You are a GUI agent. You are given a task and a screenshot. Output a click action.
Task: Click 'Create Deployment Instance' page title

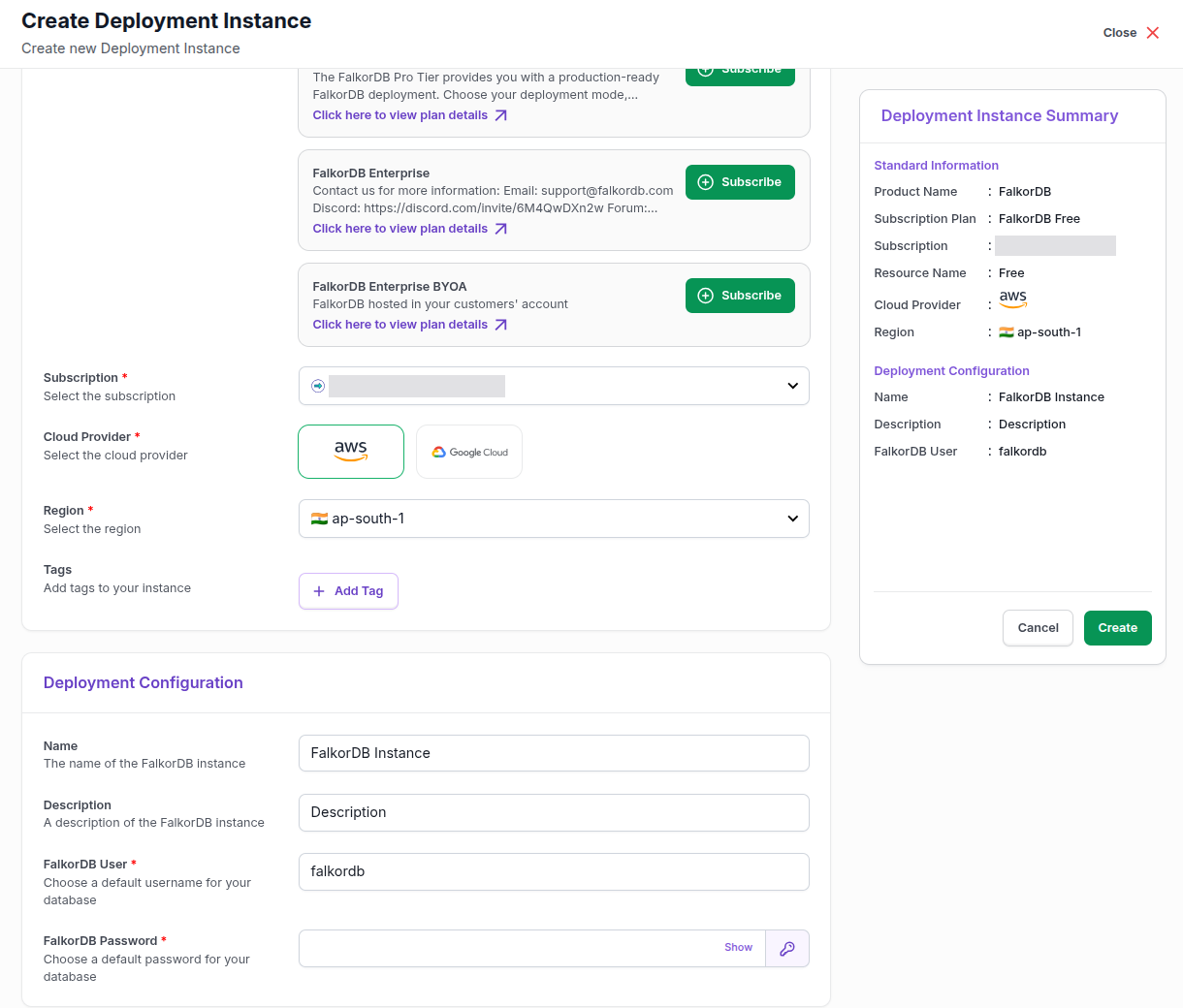tap(166, 21)
